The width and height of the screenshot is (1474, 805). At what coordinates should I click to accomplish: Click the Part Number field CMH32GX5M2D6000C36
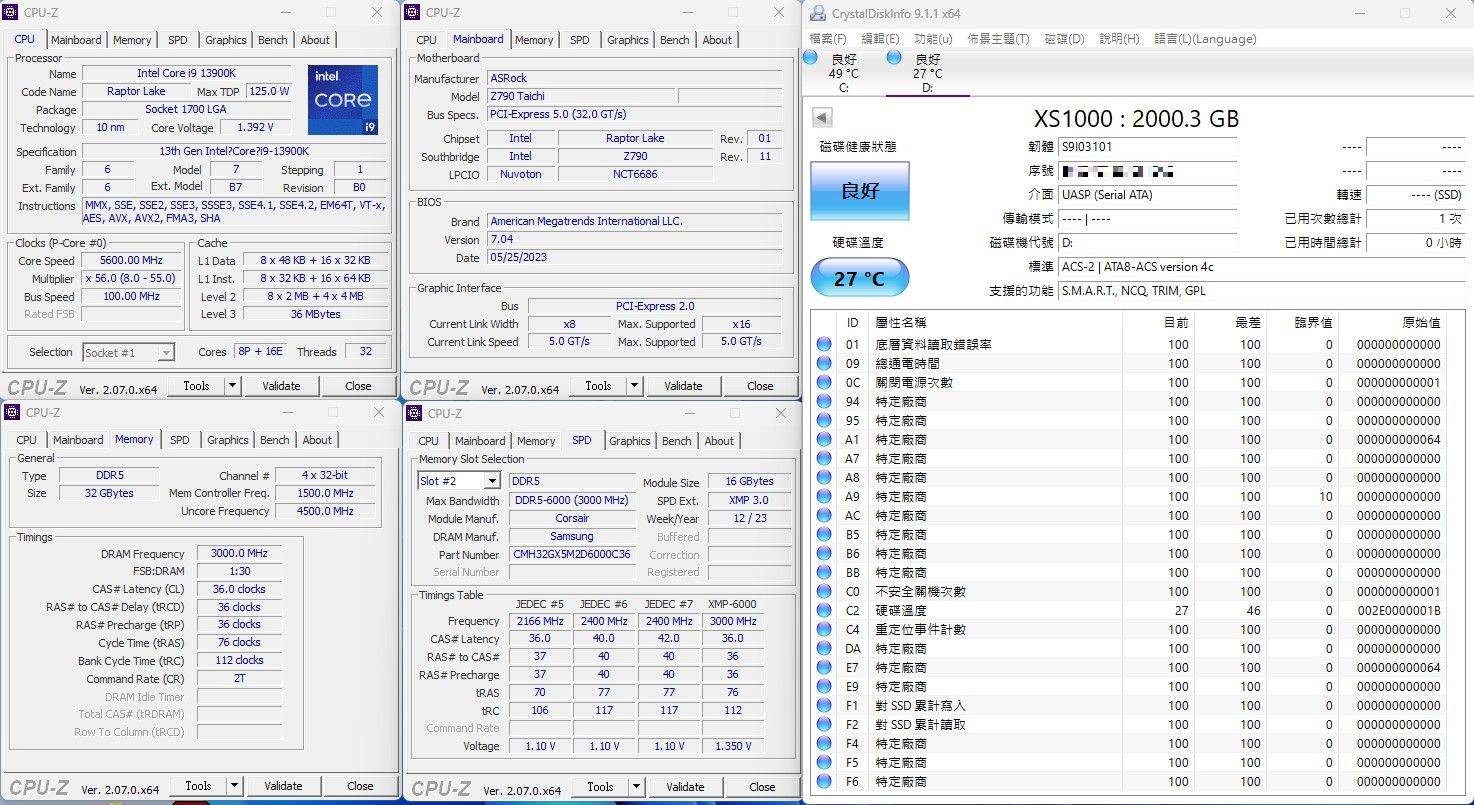(572, 554)
